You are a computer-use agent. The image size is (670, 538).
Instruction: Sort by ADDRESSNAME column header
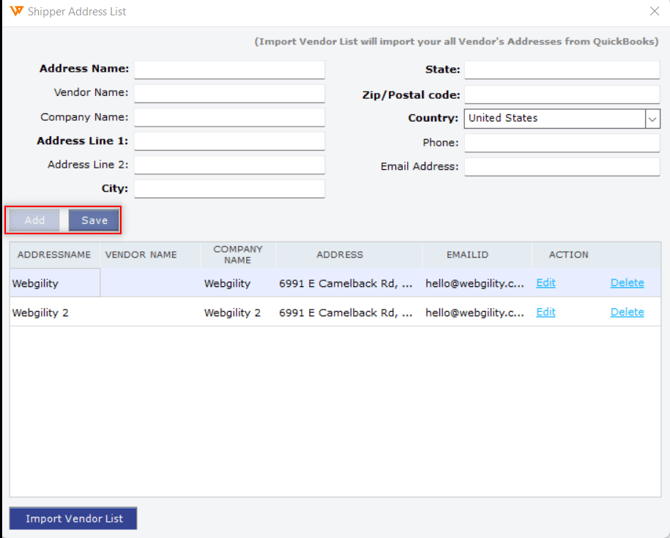click(x=54, y=255)
